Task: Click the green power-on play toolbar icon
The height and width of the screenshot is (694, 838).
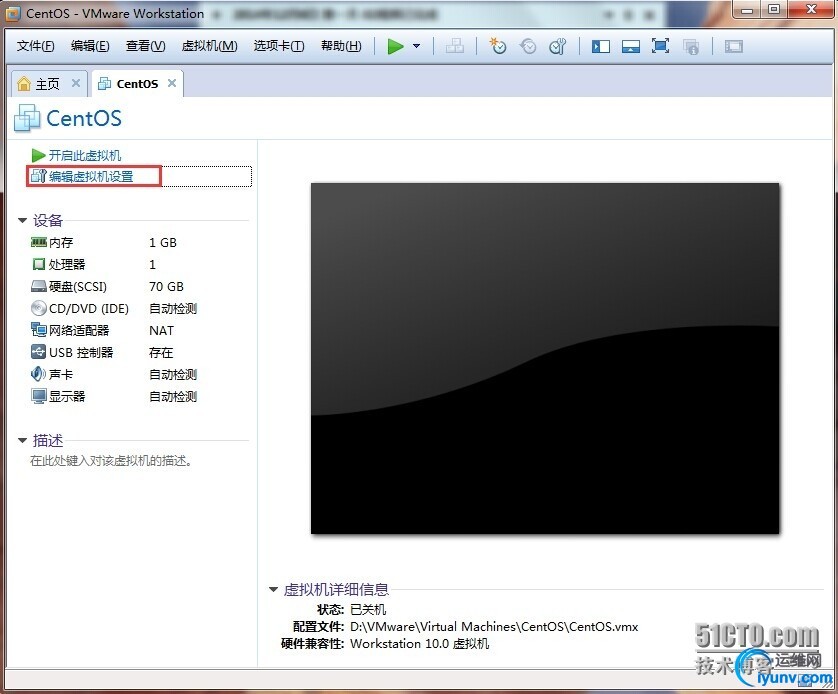Action: 395,46
